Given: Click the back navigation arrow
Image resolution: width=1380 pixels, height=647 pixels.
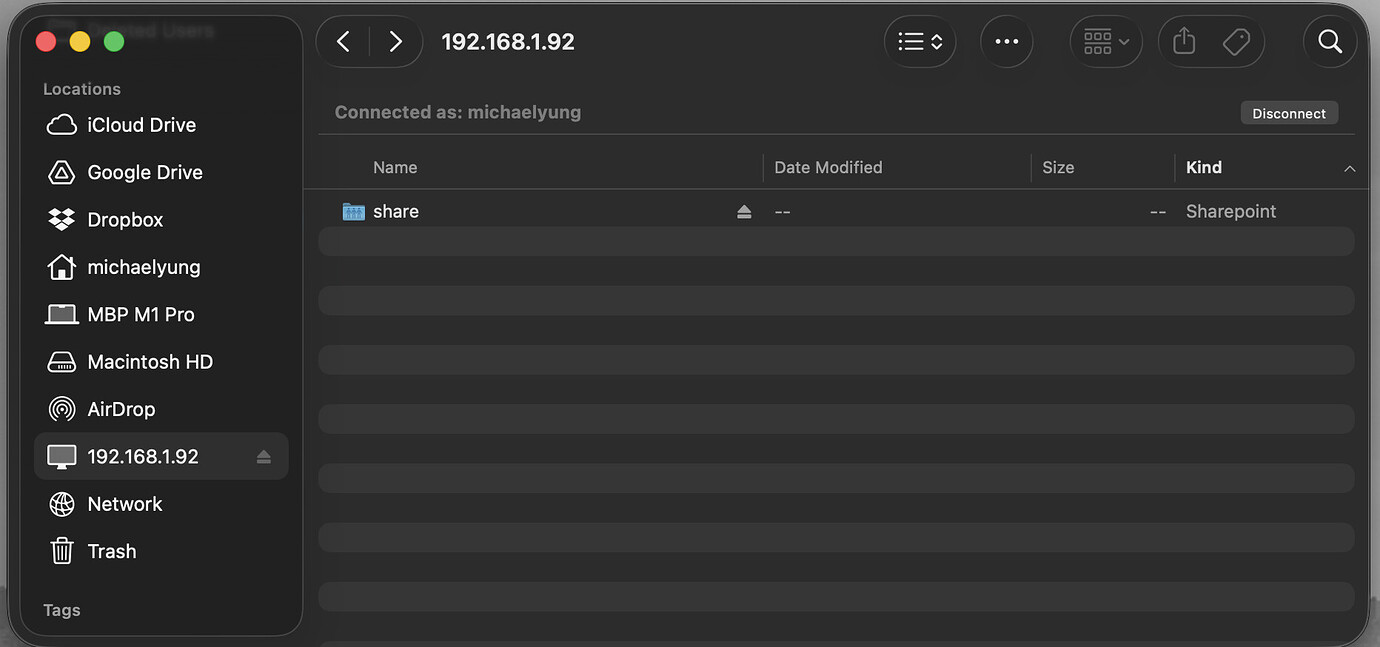Looking at the screenshot, I should click(342, 41).
